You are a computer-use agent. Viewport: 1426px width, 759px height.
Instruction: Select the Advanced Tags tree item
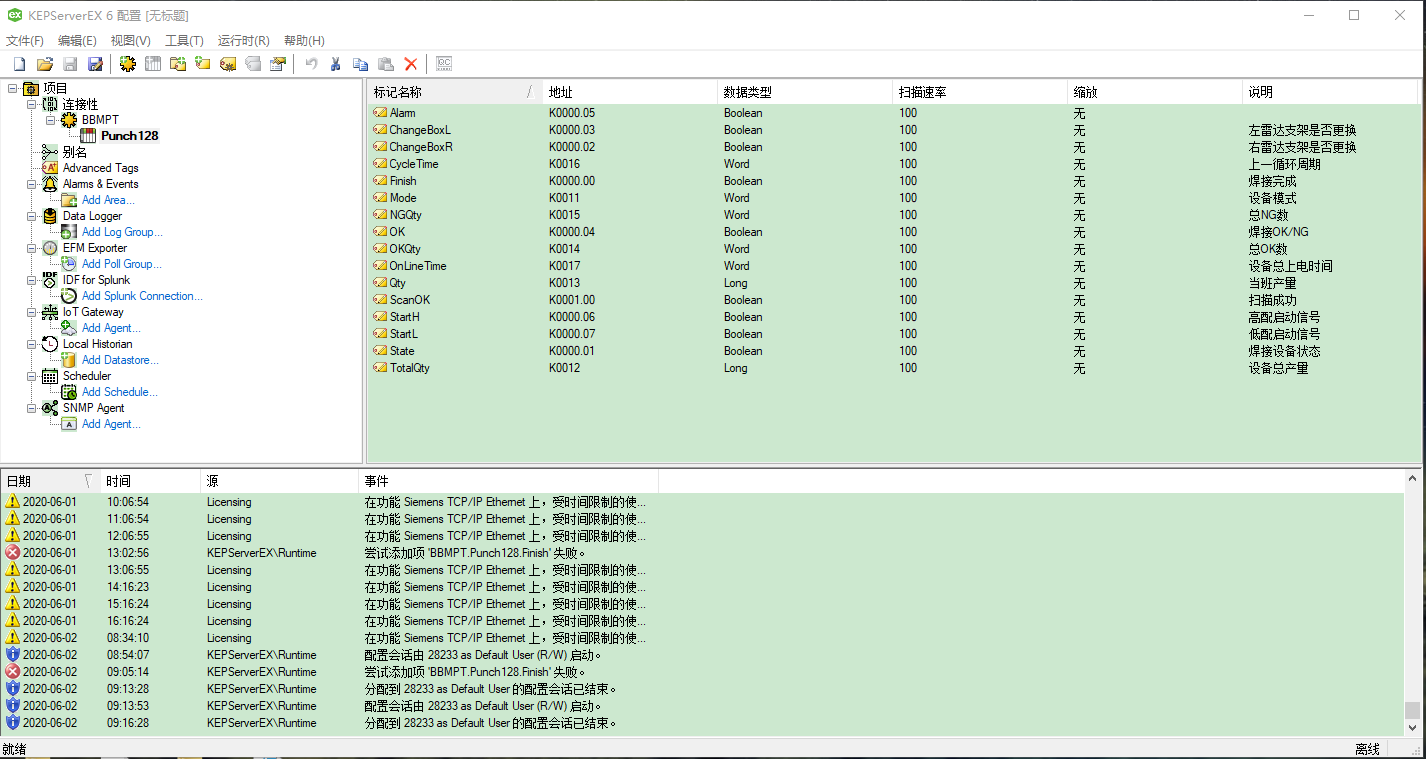click(x=100, y=168)
